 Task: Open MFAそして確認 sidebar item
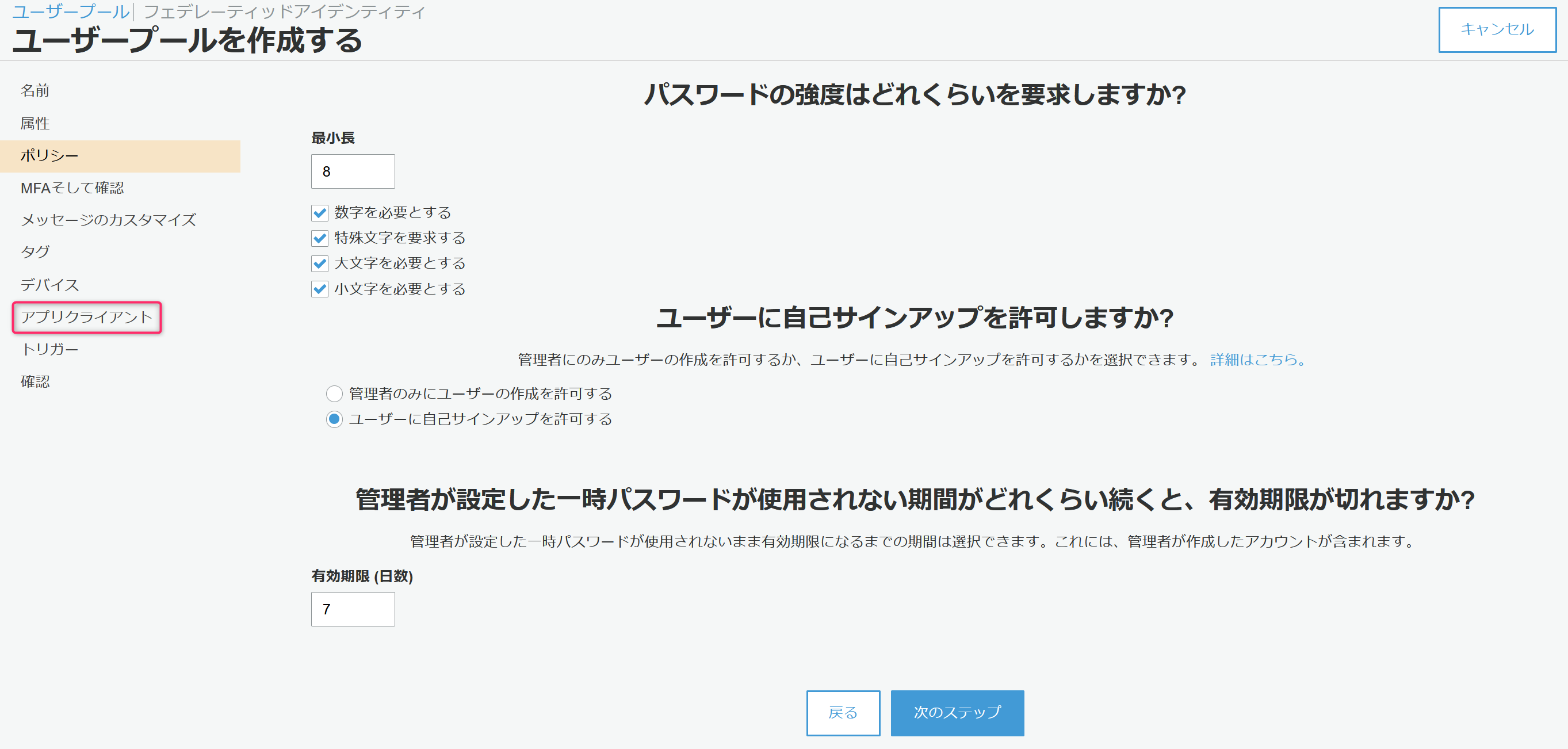click(x=72, y=188)
